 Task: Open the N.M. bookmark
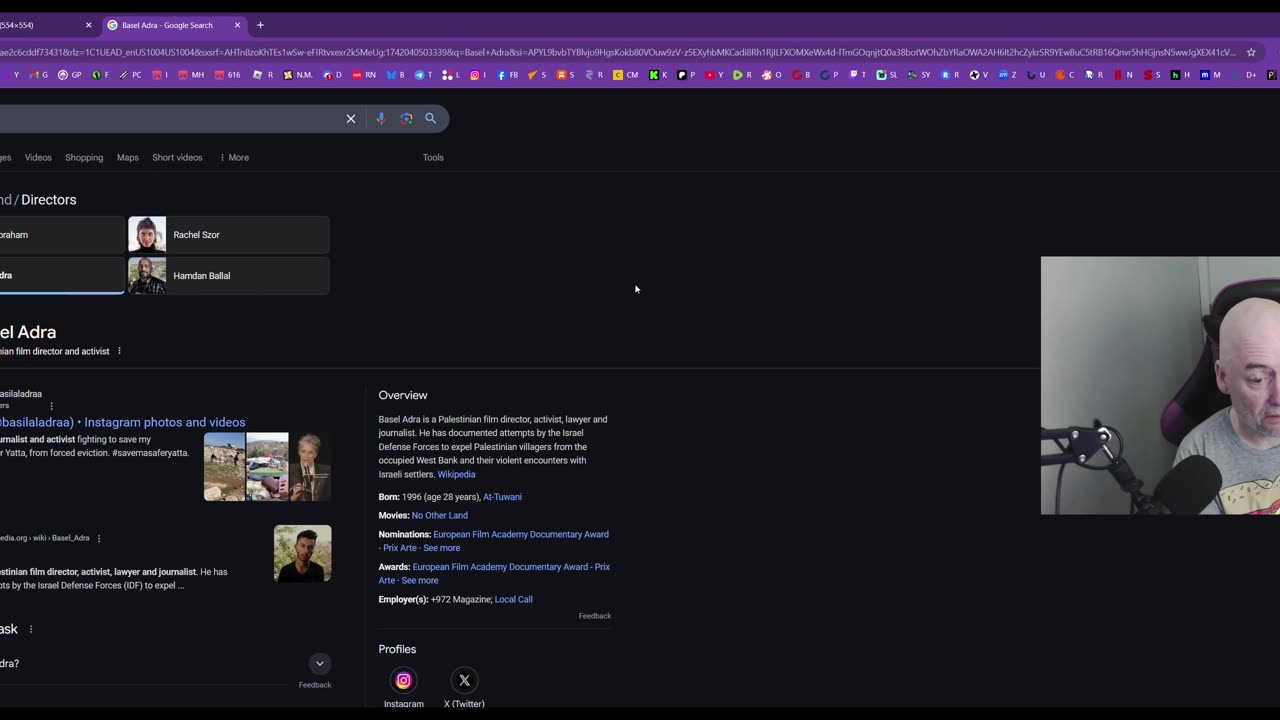coord(297,74)
